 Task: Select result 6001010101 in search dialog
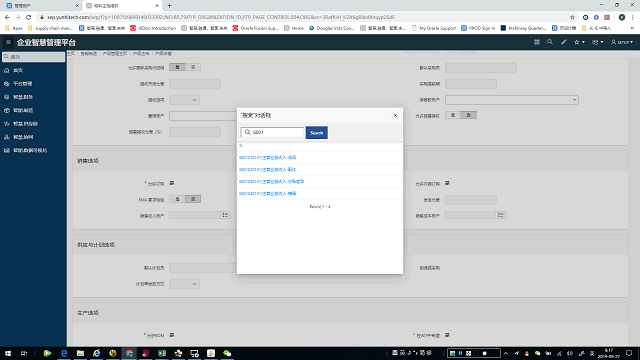(x=267, y=158)
